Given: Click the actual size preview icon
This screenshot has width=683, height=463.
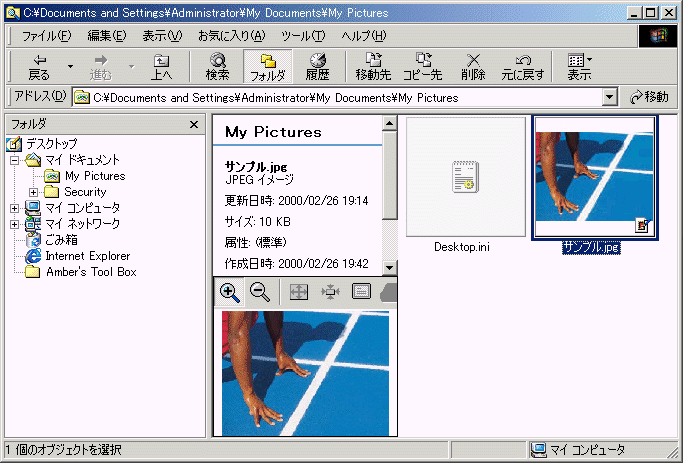Looking at the screenshot, I should point(361,291).
